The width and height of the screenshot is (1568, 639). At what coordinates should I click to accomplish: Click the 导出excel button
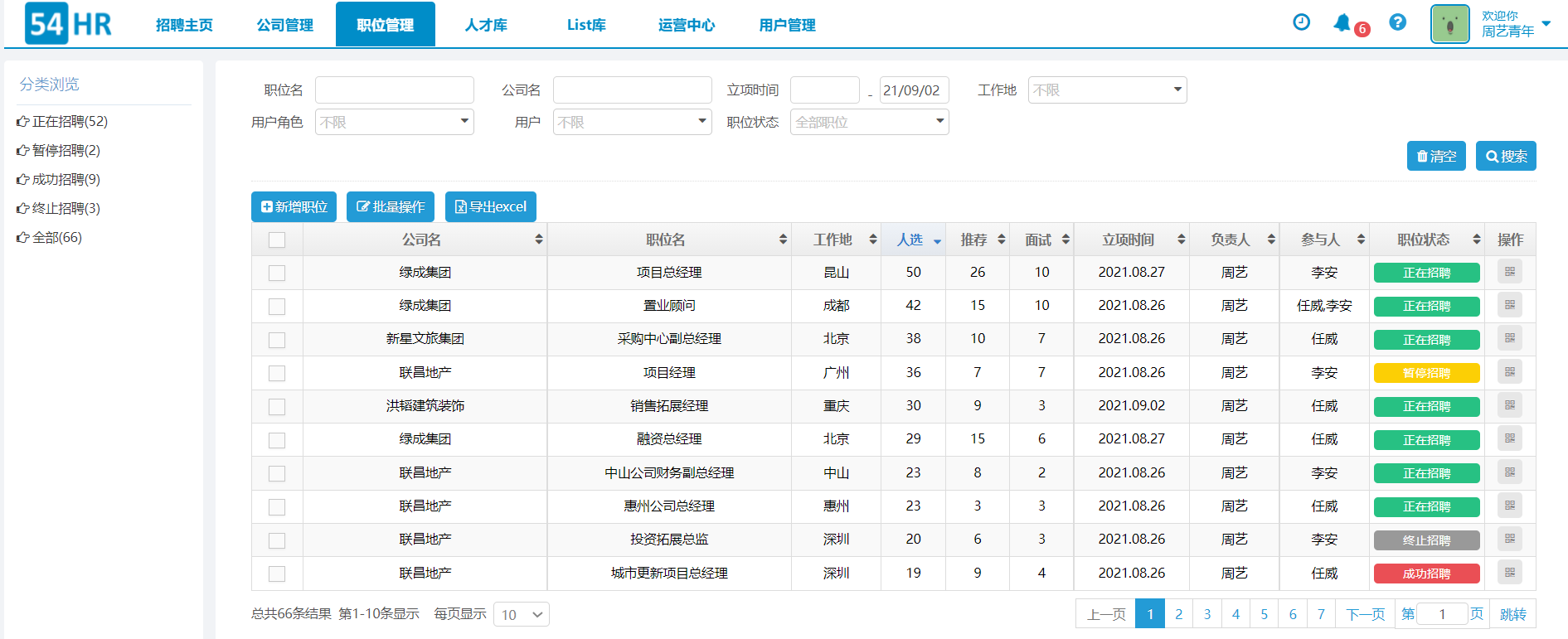coord(491,206)
